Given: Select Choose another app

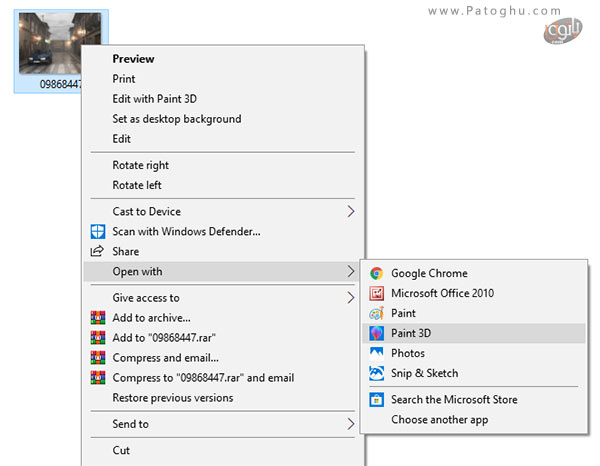Looking at the screenshot, I should (x=474, y=420).
